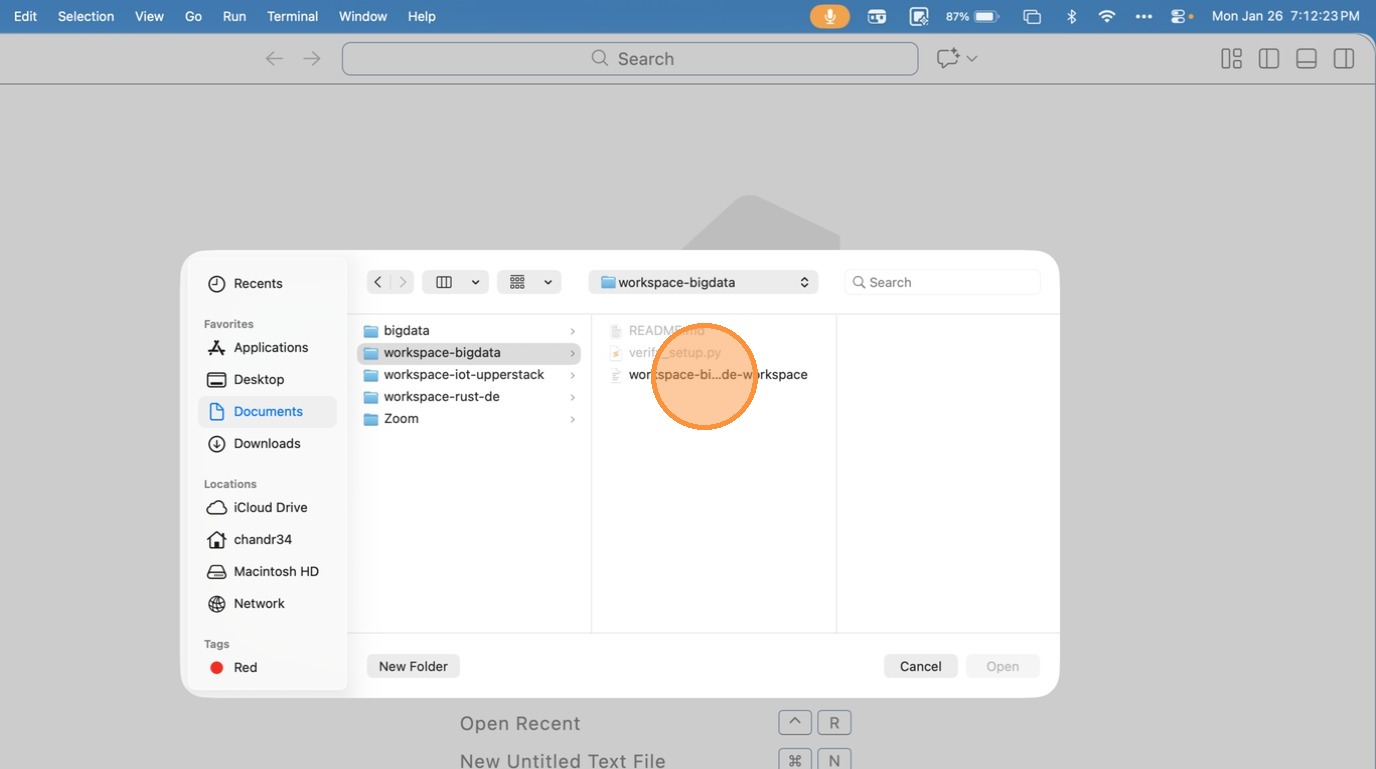Select the workspace-bigdata folder row

pos(469,353)
